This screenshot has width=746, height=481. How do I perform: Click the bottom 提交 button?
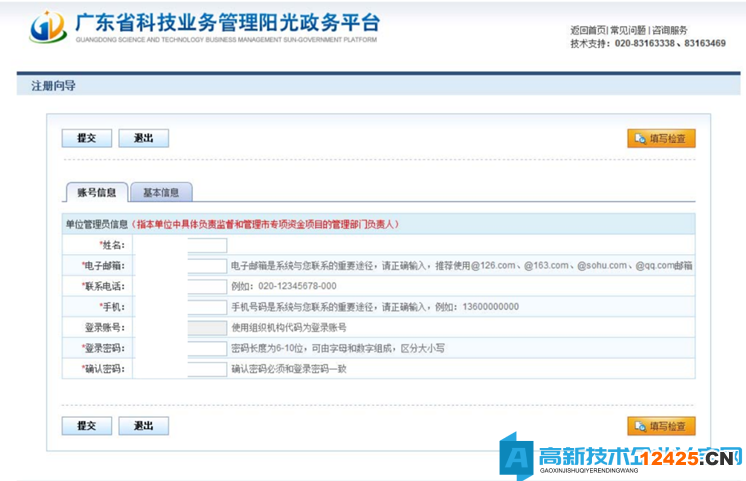click(87, 426)
